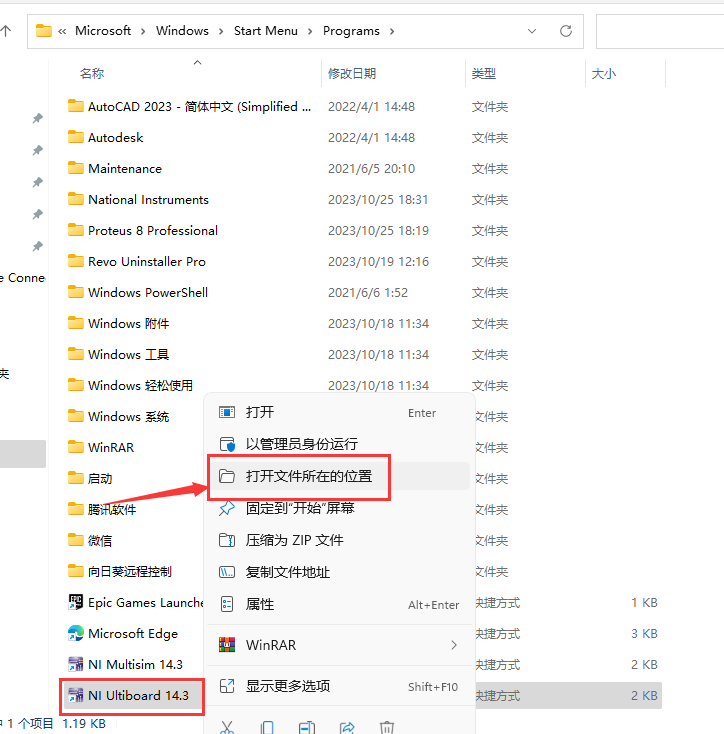Click the Delete trash icon
The width and height of the screenshot is (724, 734).
point(387,727)
